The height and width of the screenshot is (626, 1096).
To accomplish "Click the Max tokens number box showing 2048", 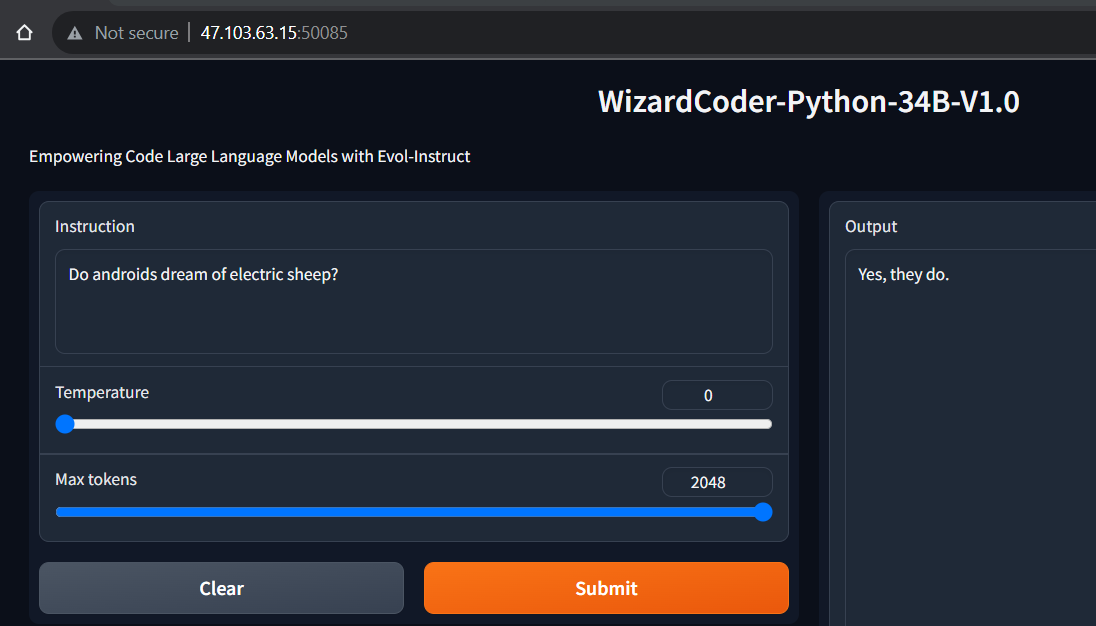I will pos(716,482).
